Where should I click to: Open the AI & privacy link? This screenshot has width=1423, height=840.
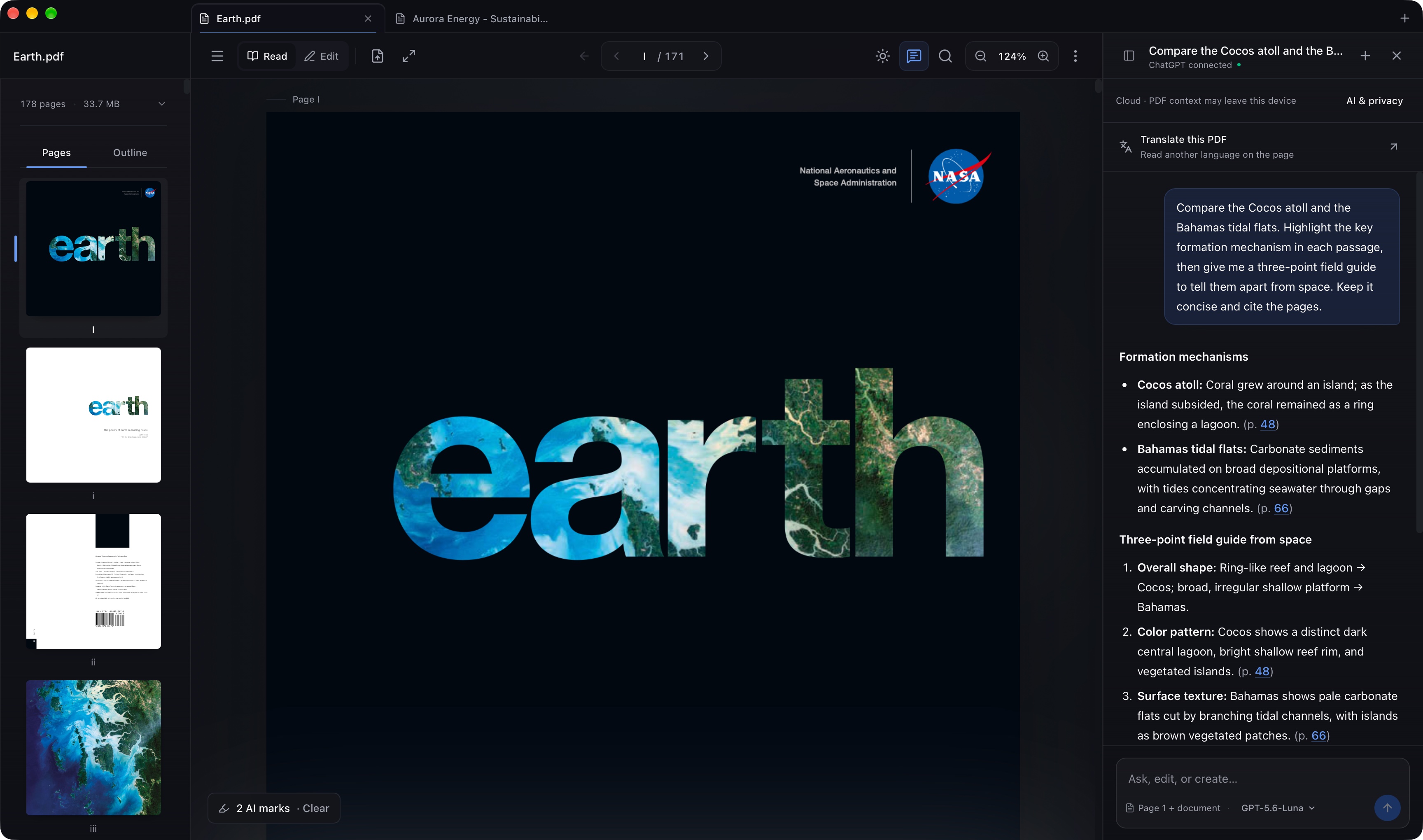(1374, 101)
